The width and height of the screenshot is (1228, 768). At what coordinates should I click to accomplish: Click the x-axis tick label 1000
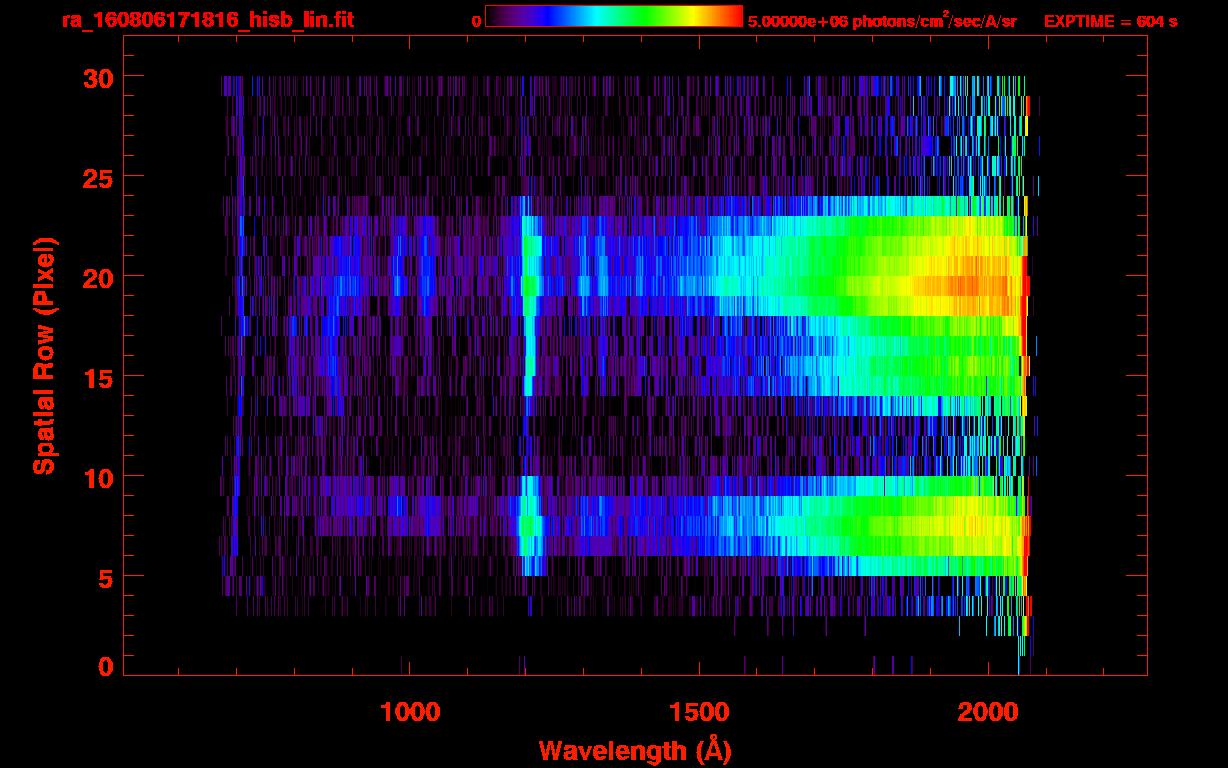pyautogui.click(x=410, y=711)
